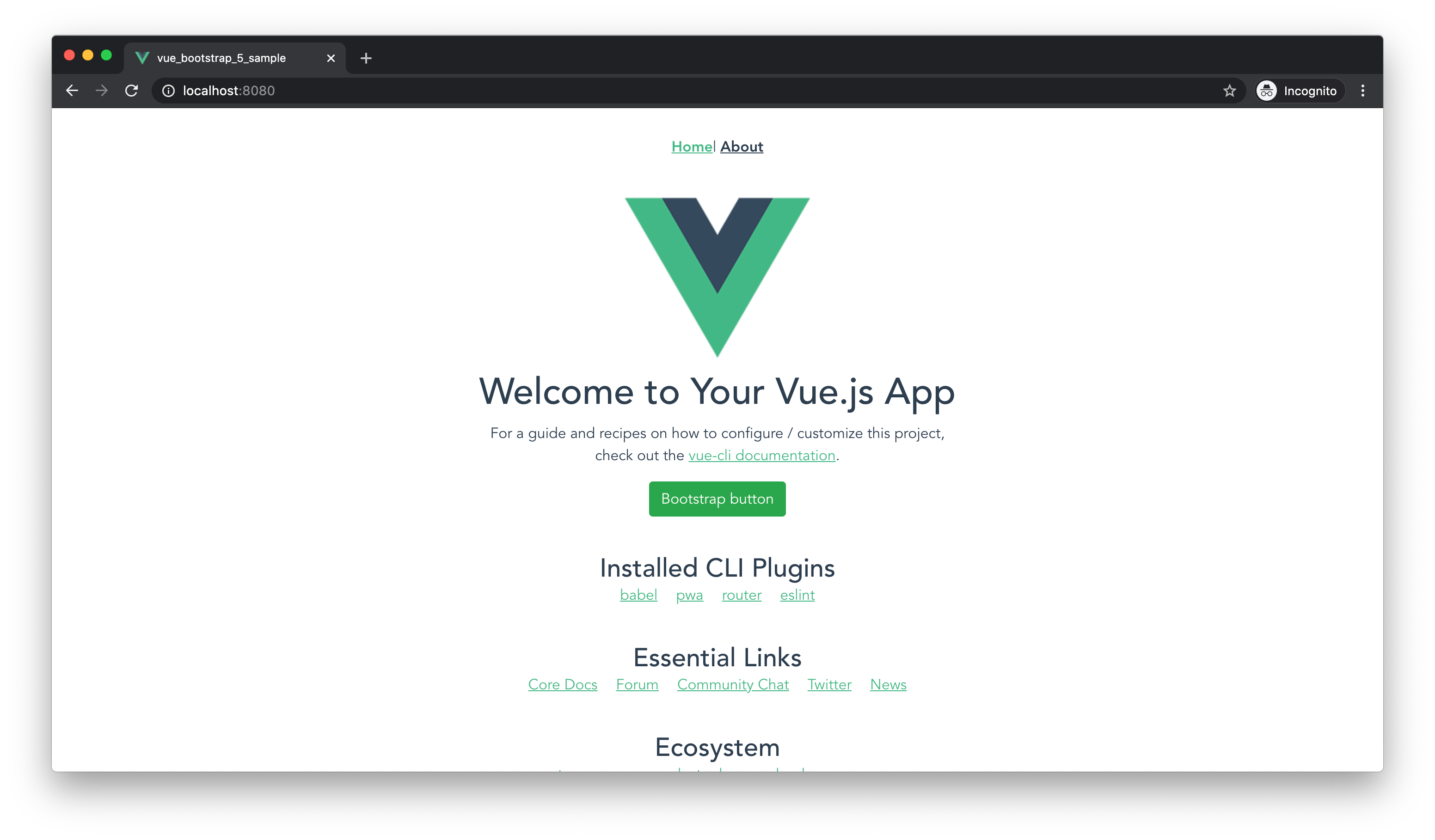Click the babel plugin link icon
This screenshot has width=1435, height=840.
click(x=637, y=595)
